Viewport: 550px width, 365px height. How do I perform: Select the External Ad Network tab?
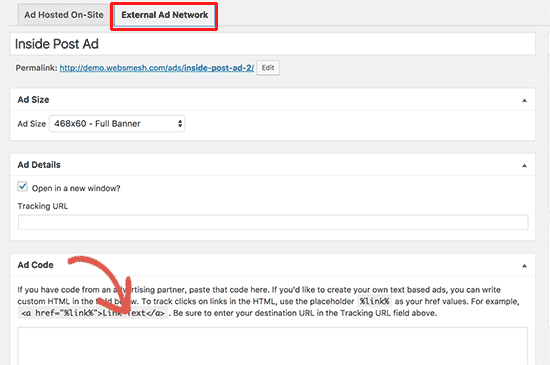click(x=165, y=15)
